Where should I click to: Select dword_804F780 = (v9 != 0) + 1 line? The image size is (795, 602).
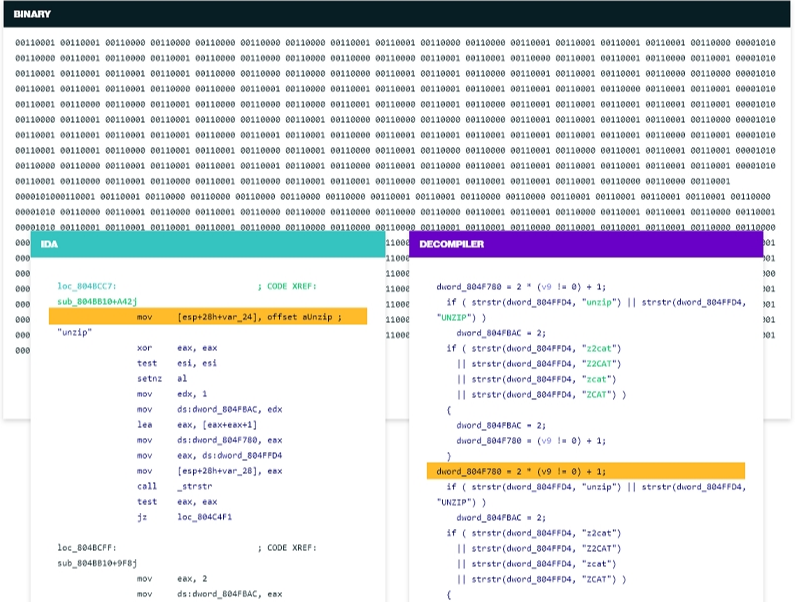click(x=531, y=441)
